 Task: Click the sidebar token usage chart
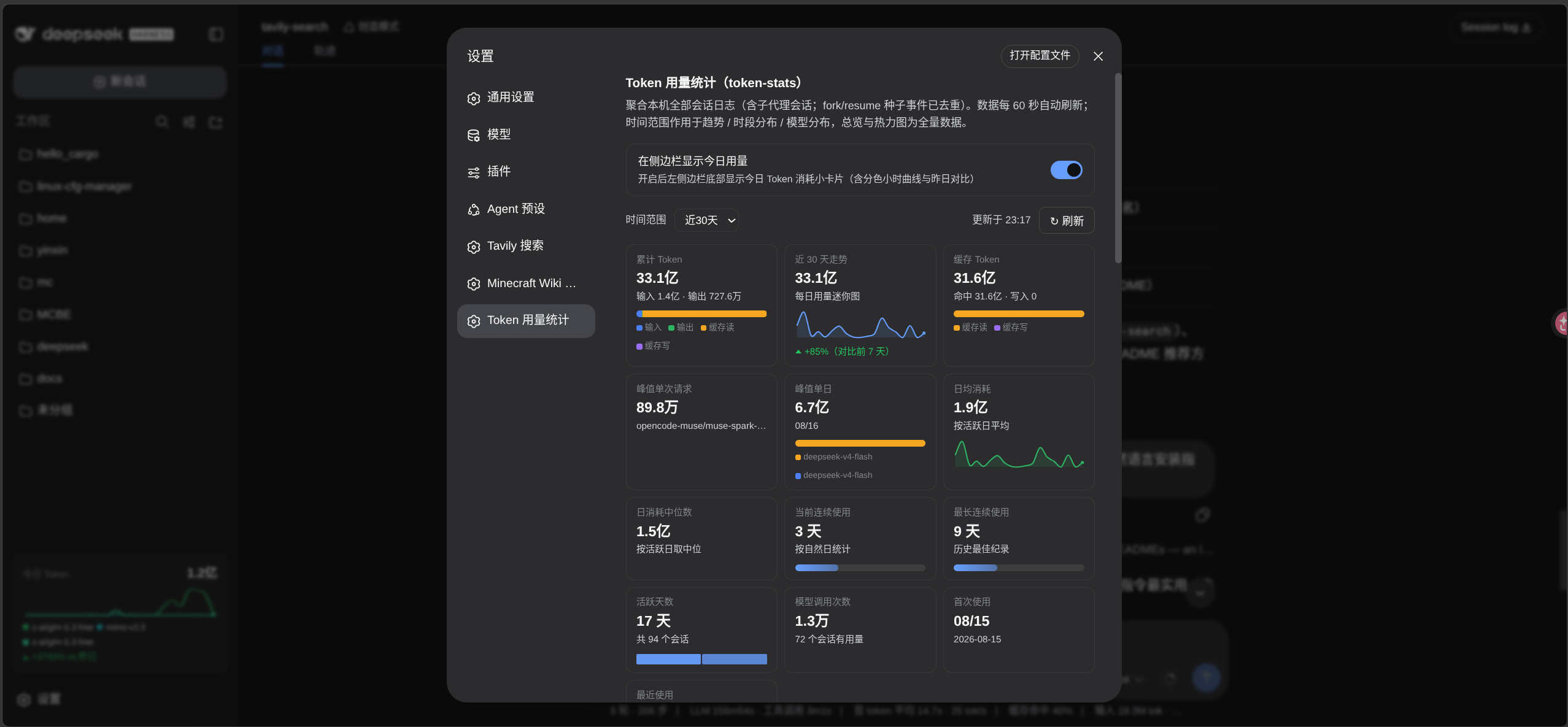click(x=120, y=602)
